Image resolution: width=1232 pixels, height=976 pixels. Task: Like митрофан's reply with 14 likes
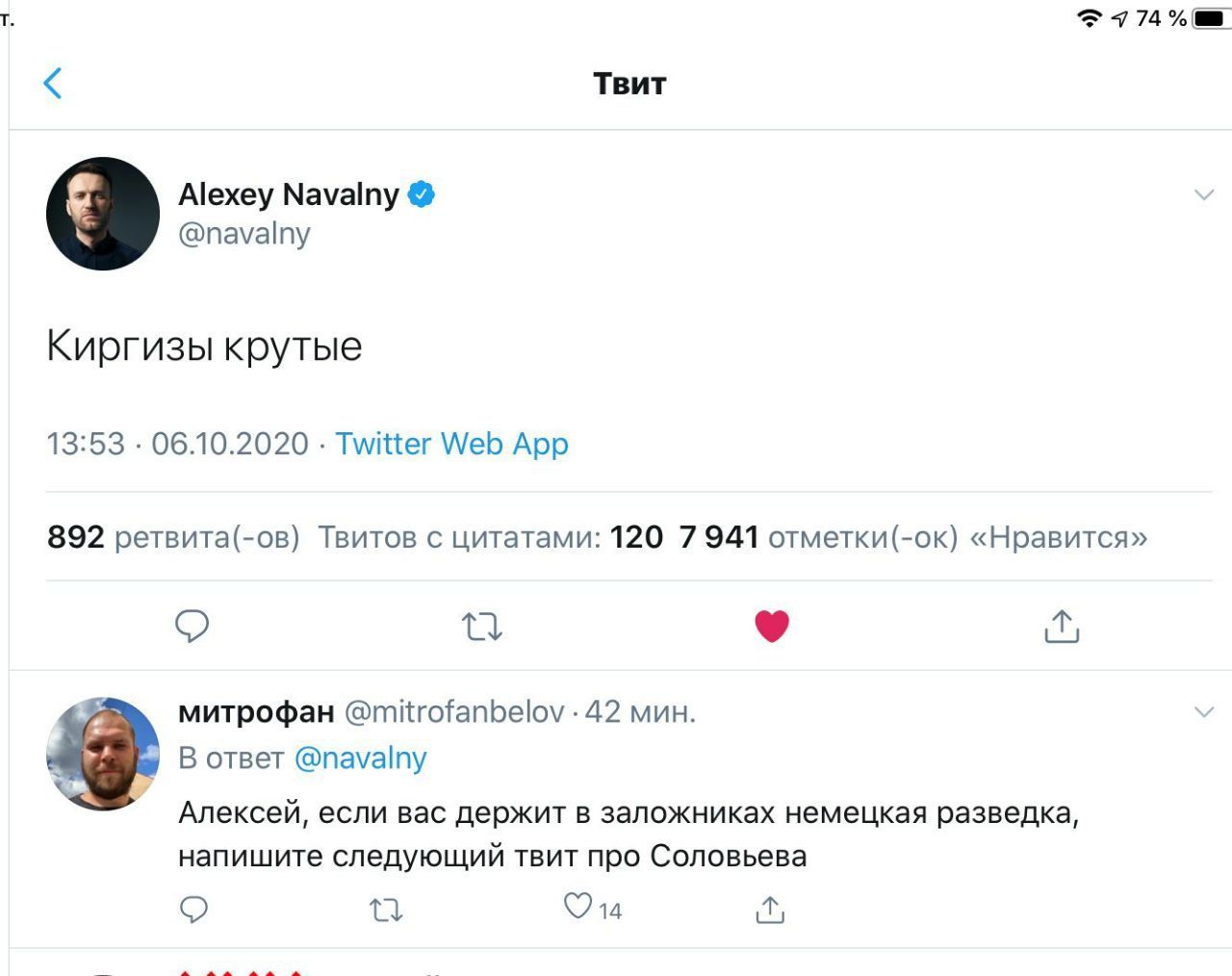point(578,907)
